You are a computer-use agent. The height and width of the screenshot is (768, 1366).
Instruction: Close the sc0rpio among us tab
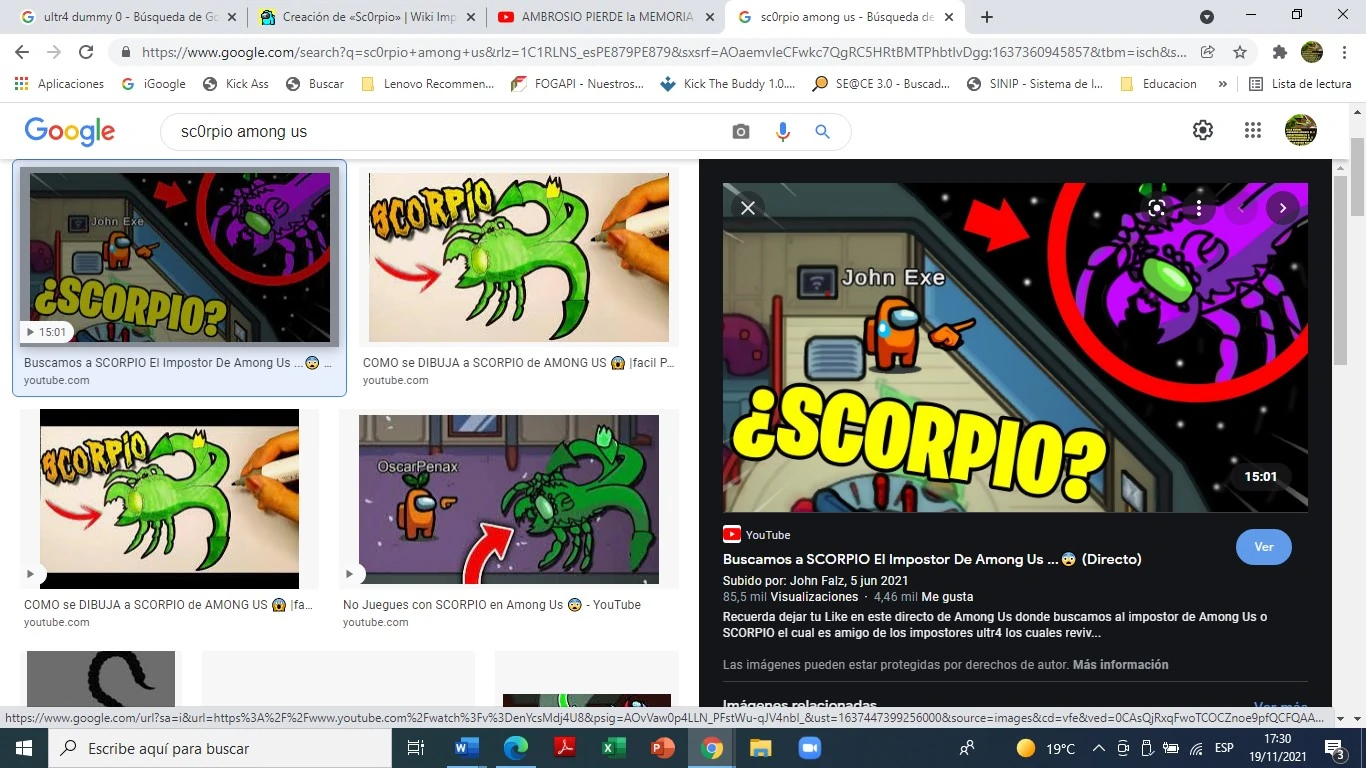pyautogui.click(x=948, y=17)
